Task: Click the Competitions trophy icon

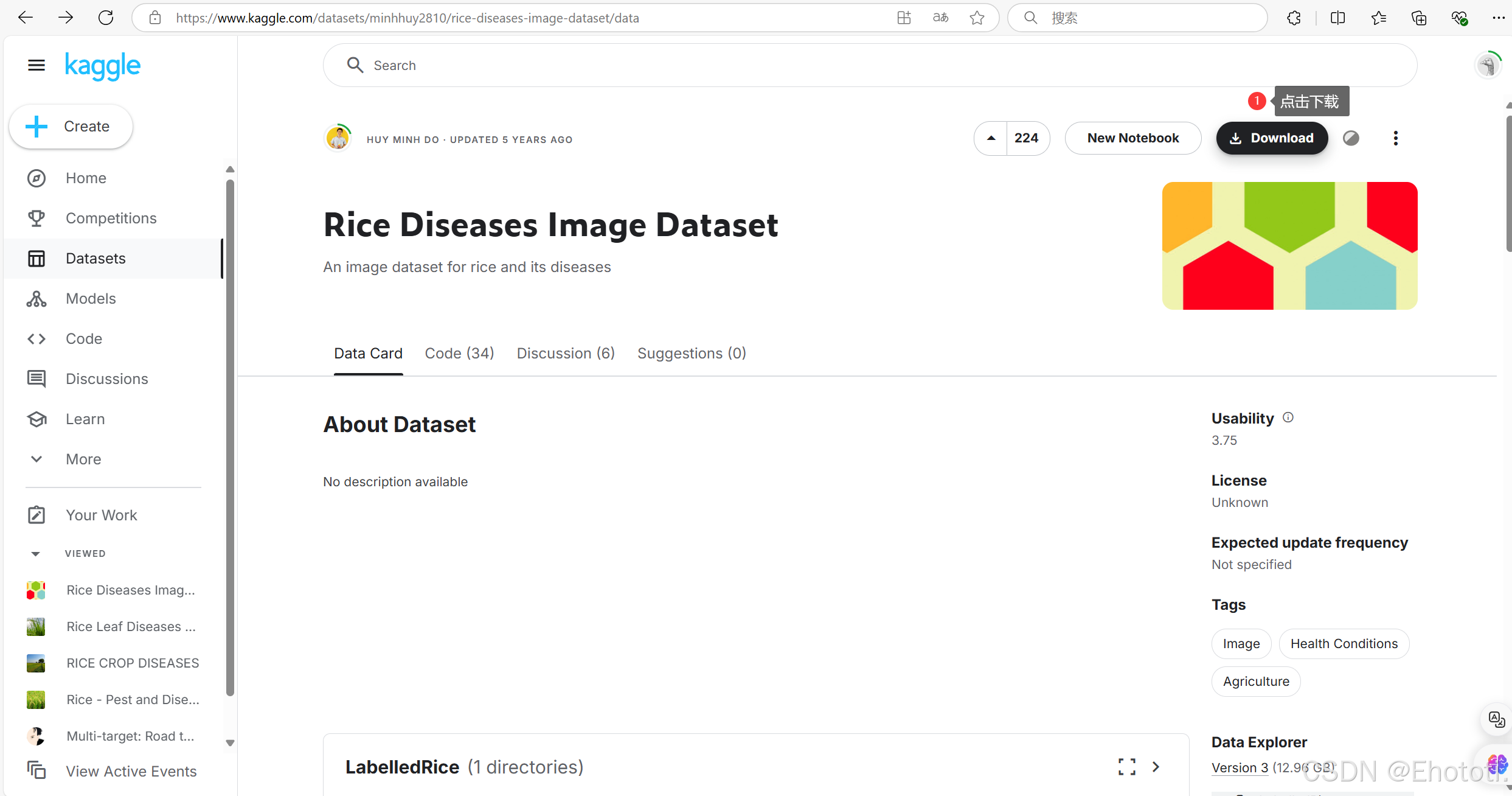Action: [36, 218]
